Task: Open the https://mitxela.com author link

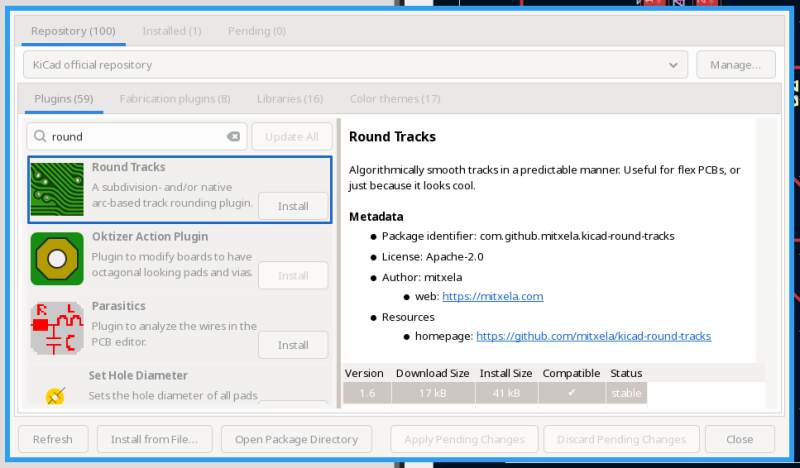Action: tap(492, 297)
